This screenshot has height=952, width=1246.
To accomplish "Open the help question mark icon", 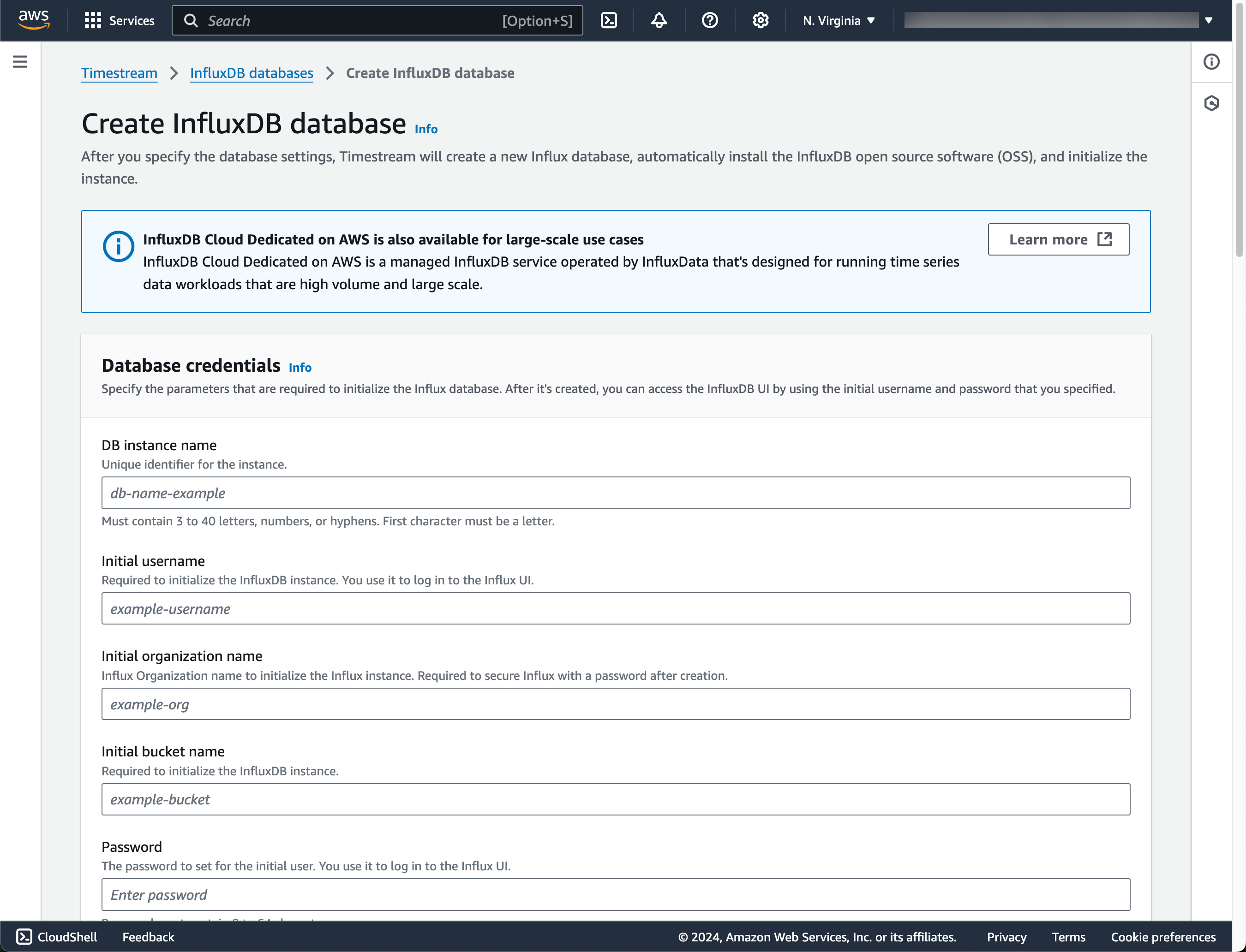I will [709, 20].
